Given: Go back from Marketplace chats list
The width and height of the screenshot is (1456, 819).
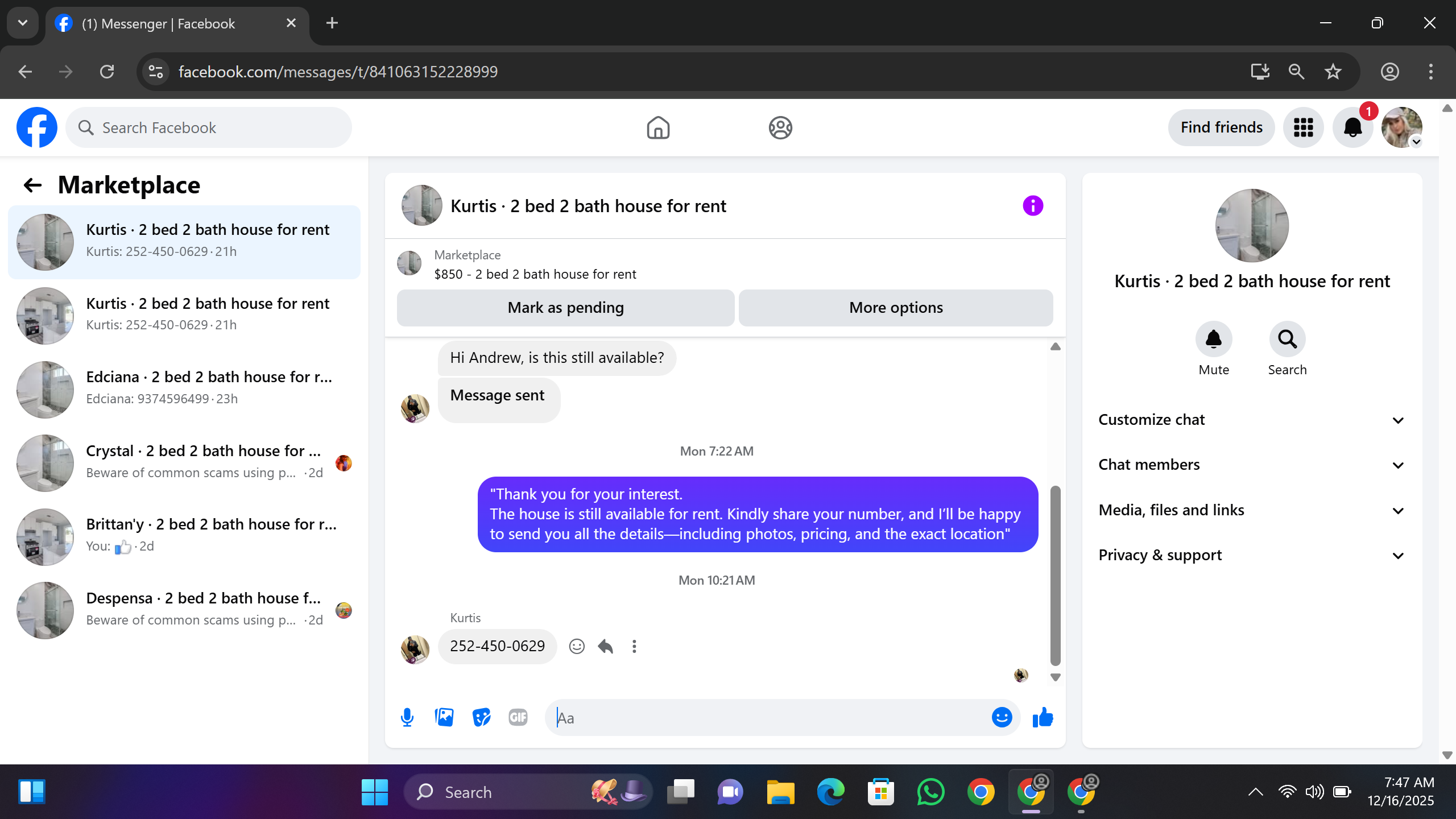Looking at the screenshot, I should tap(33, 185).
